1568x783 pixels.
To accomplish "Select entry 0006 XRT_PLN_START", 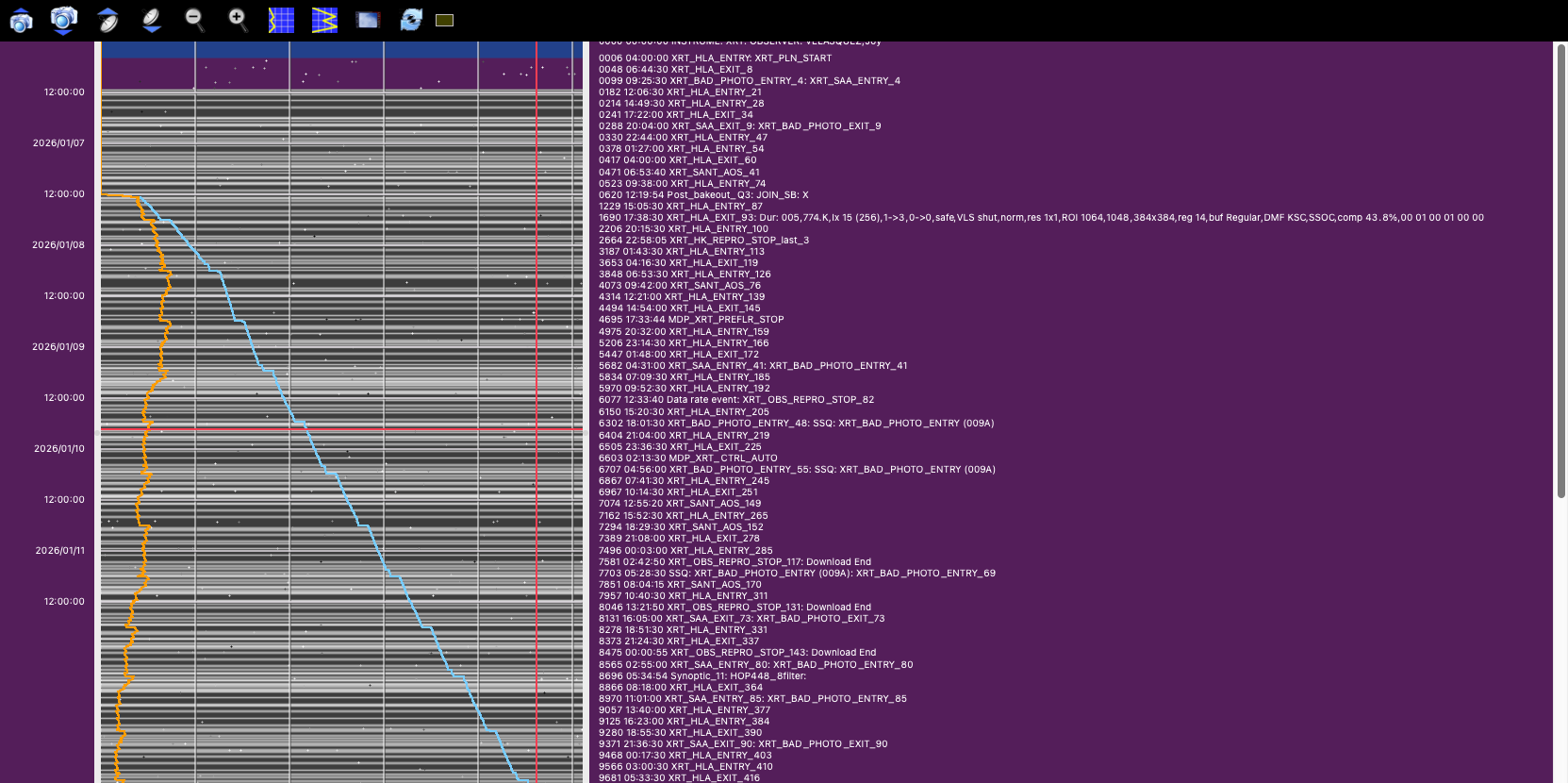I will coord(715,58).
